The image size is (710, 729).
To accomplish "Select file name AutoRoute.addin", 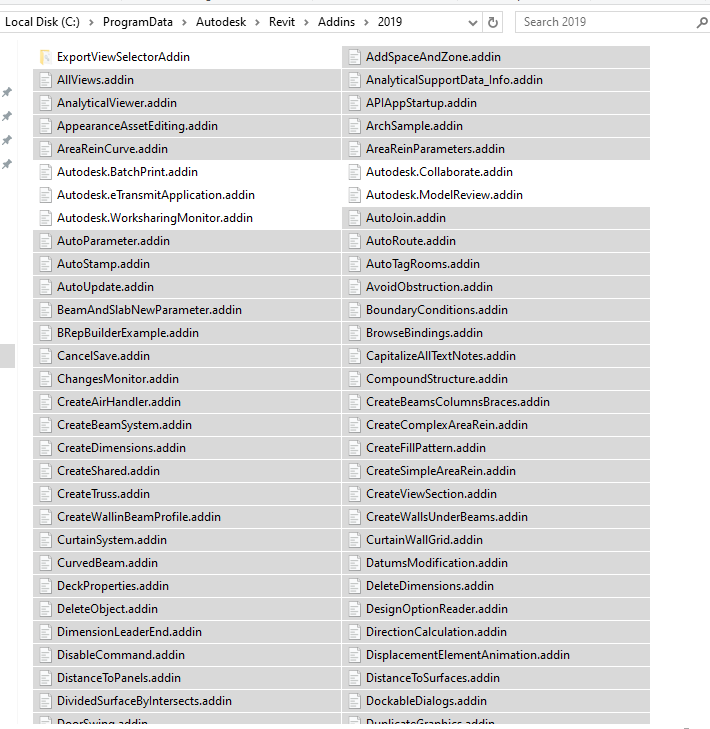I will 411,241.
